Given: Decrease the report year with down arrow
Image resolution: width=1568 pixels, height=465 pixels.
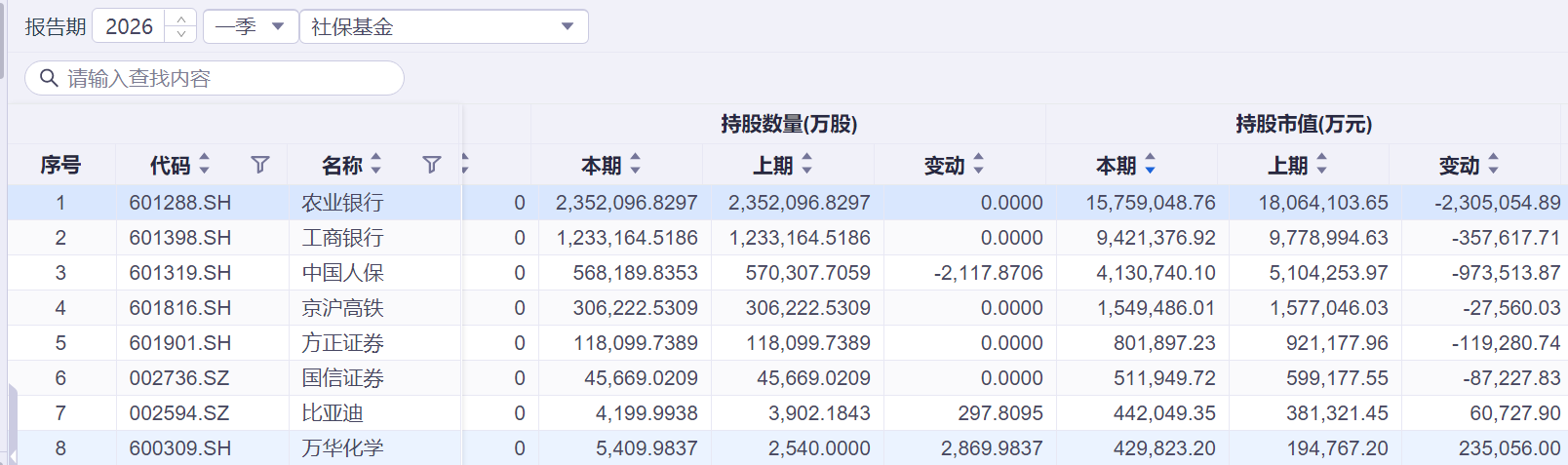Looking at the screenshot, I should tap(181, 34).
